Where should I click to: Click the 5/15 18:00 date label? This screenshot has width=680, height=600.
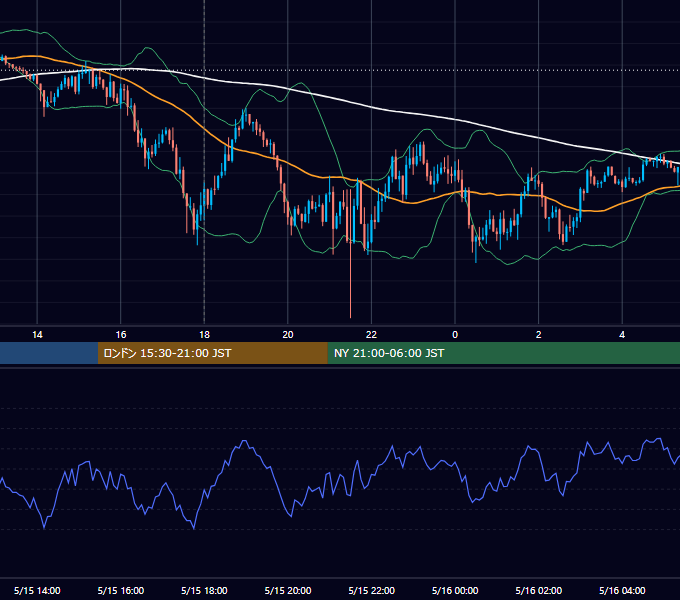(x=204, y=590)
